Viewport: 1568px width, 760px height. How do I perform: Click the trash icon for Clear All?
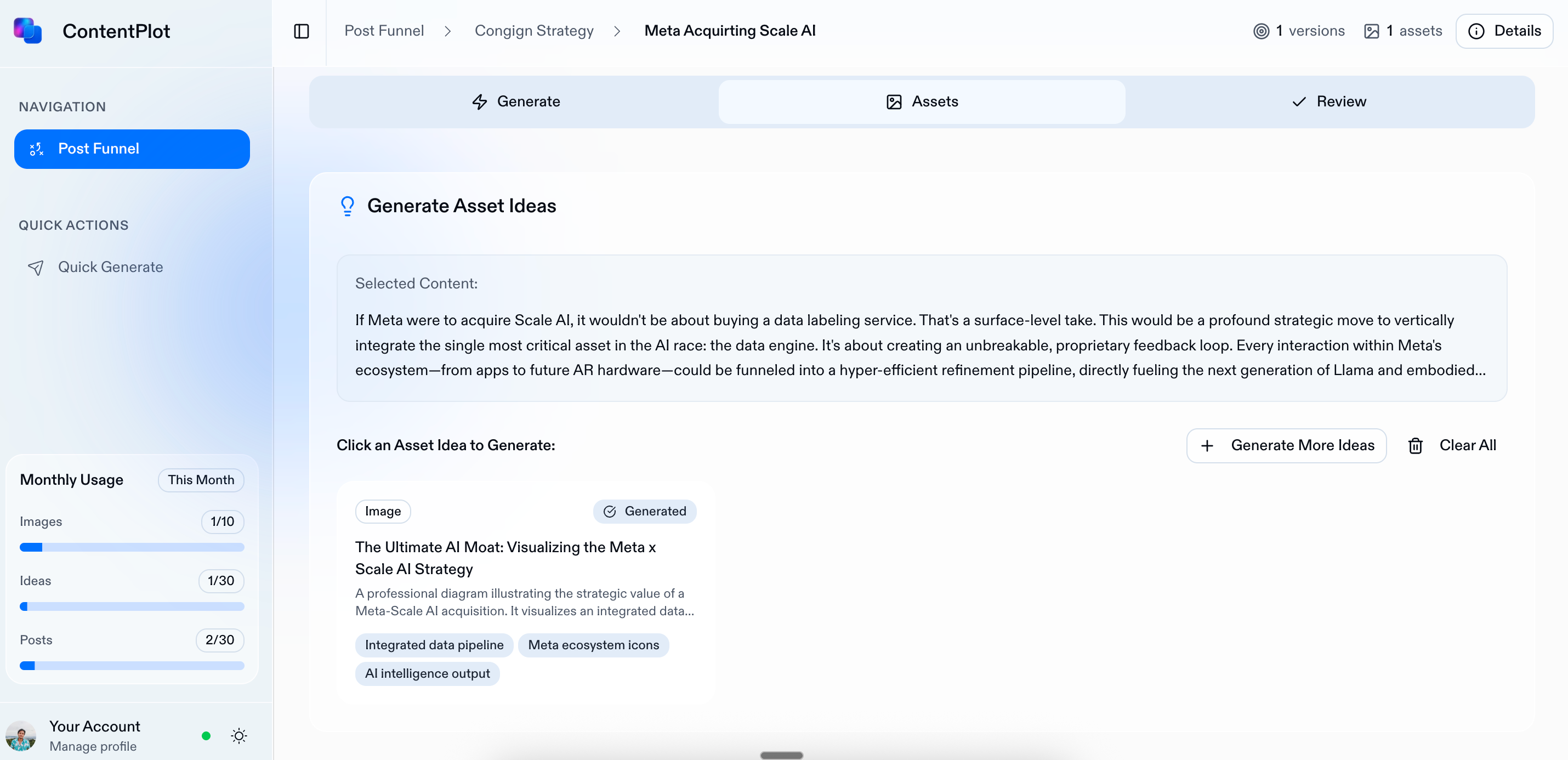[x=1415, y=446]
